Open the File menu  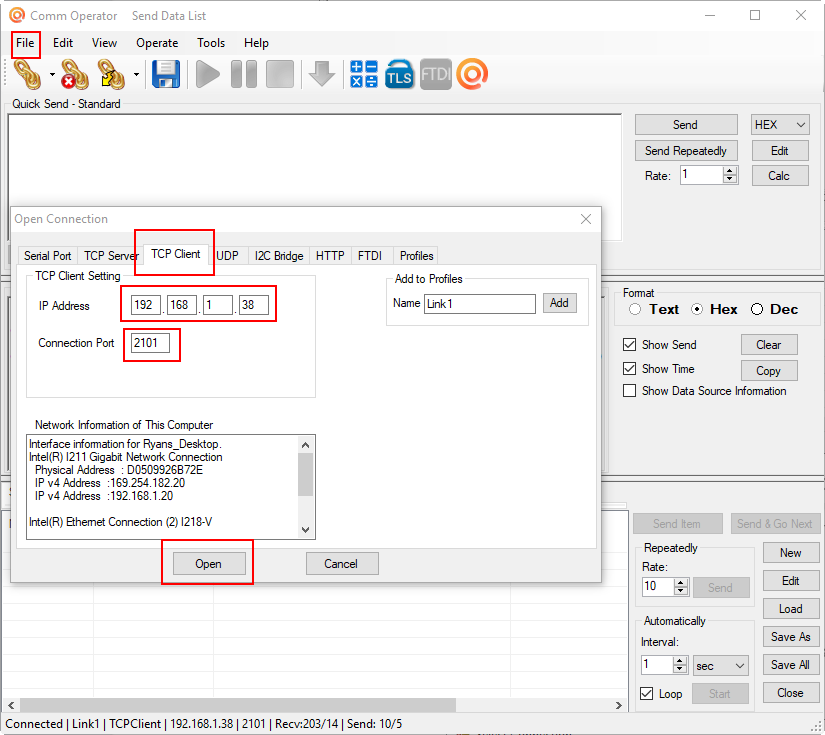[25, 43]
